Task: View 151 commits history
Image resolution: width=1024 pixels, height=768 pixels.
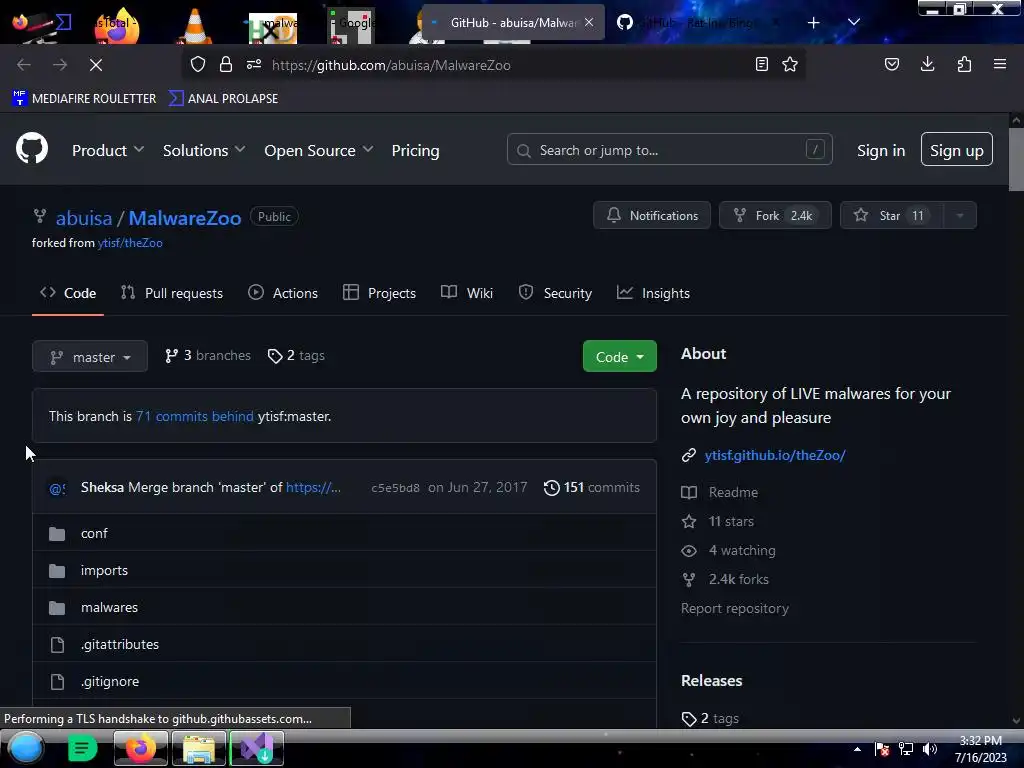Action: coord(592,487)
